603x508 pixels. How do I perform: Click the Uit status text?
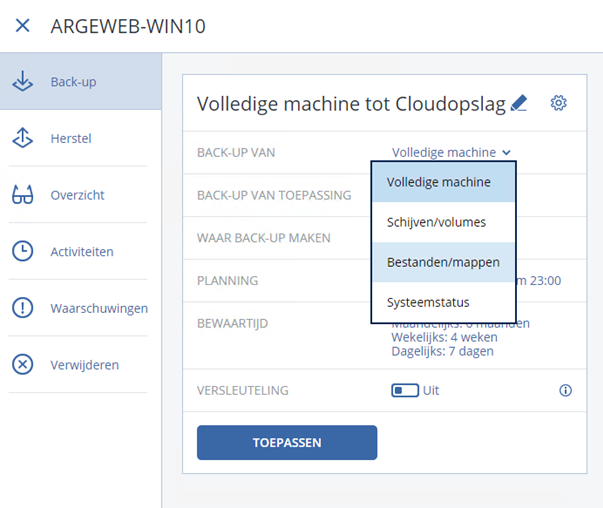click(431, 390)
